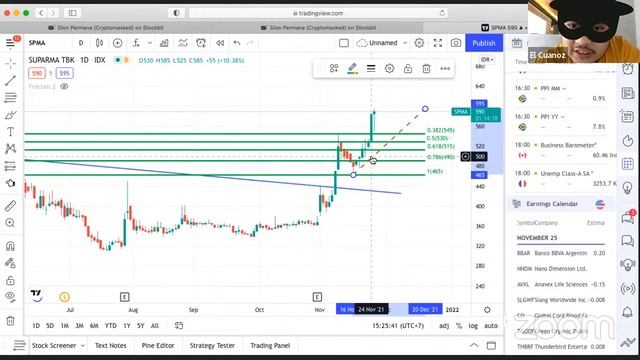Select the 1D time range
The height and width of the screenshot is (360, 640).
coord(36,326)
